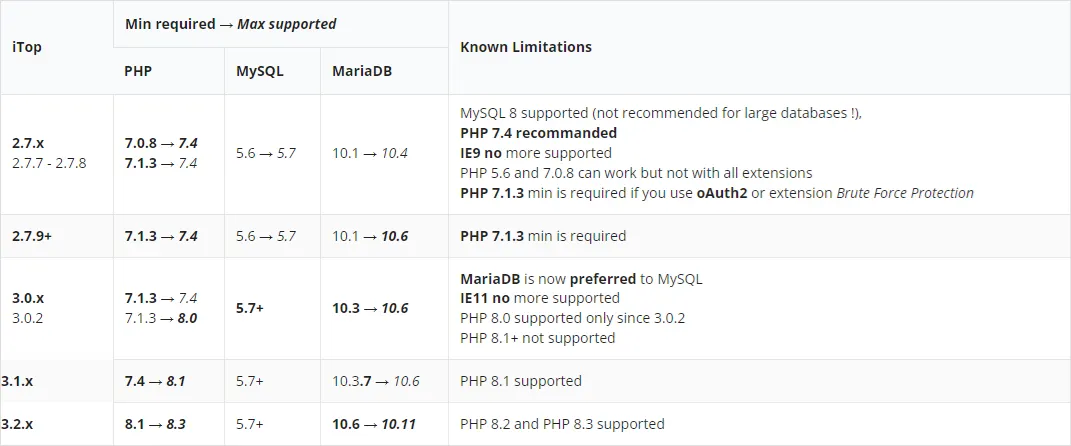
Task: Click 'PHP 8.1 supported' text
Action: 520,381
